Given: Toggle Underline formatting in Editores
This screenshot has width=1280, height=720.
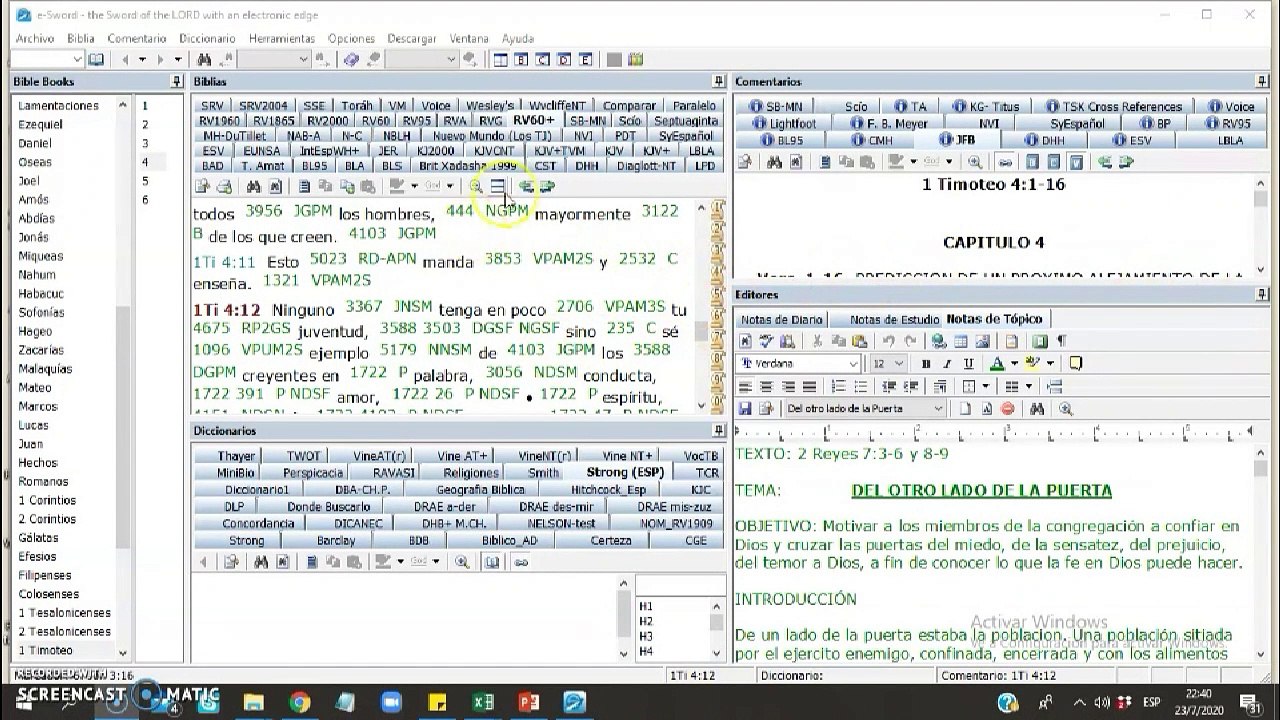Looking at the screenshot, I should (967, 364).
